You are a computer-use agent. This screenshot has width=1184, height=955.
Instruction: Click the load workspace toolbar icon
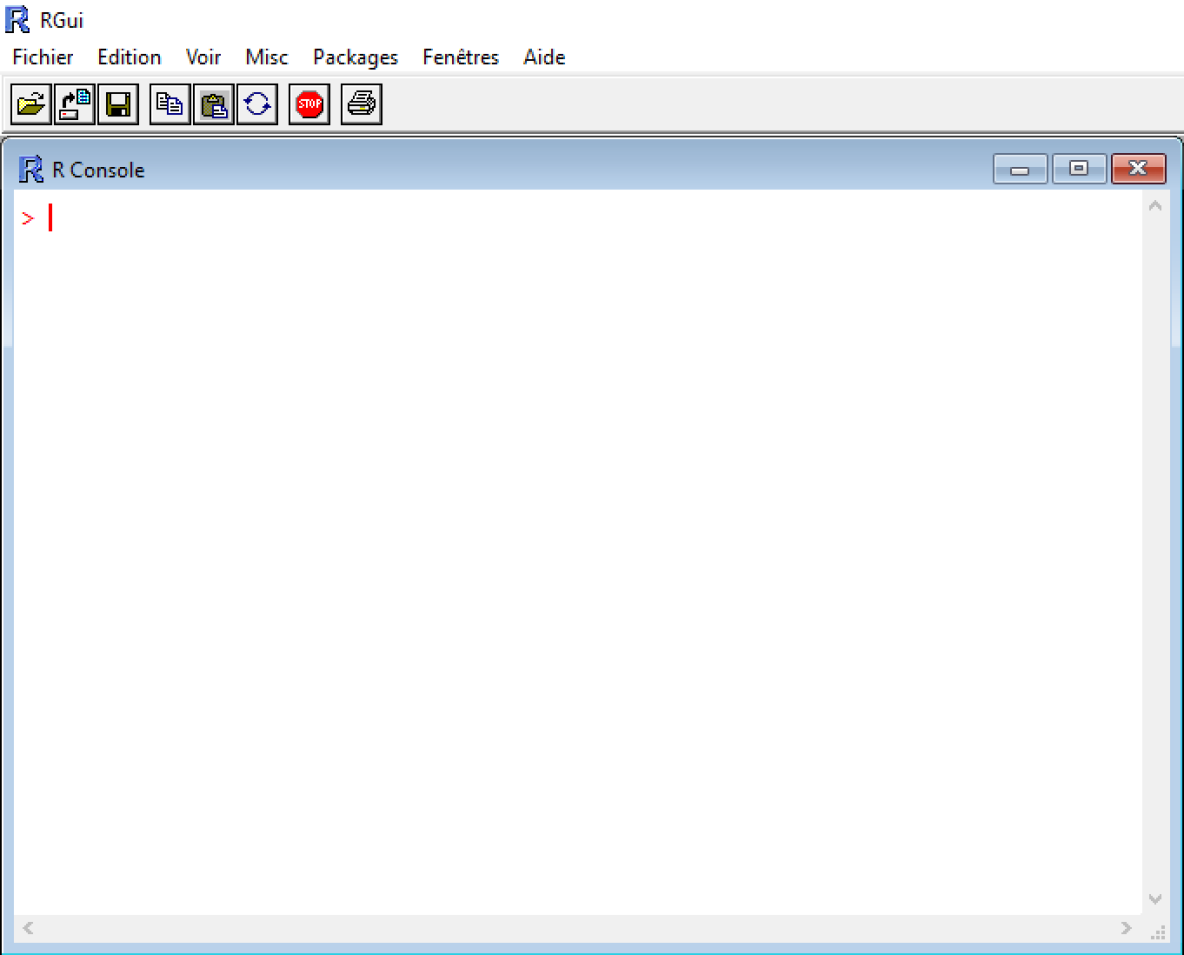75,104
